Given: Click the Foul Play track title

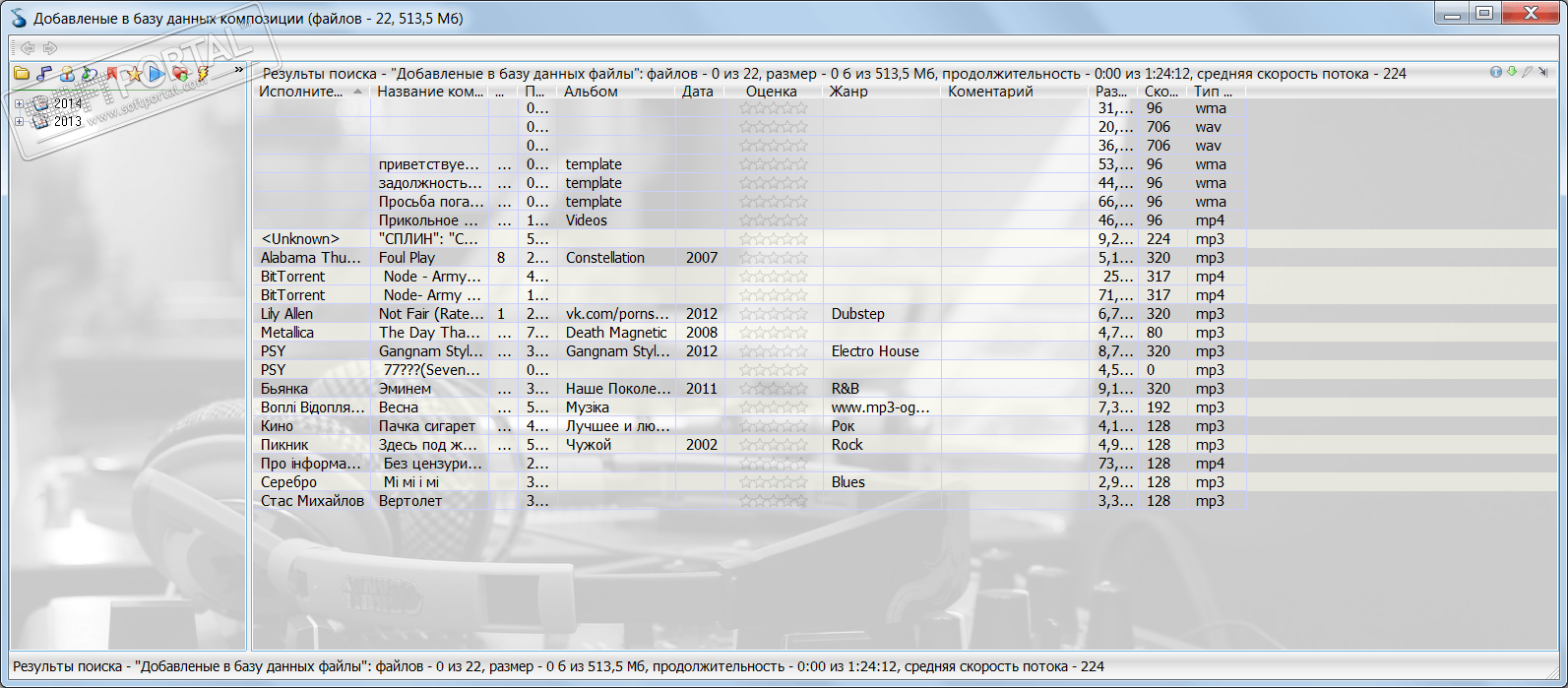Looking at the screenshot, I should (x=430, y=258).
